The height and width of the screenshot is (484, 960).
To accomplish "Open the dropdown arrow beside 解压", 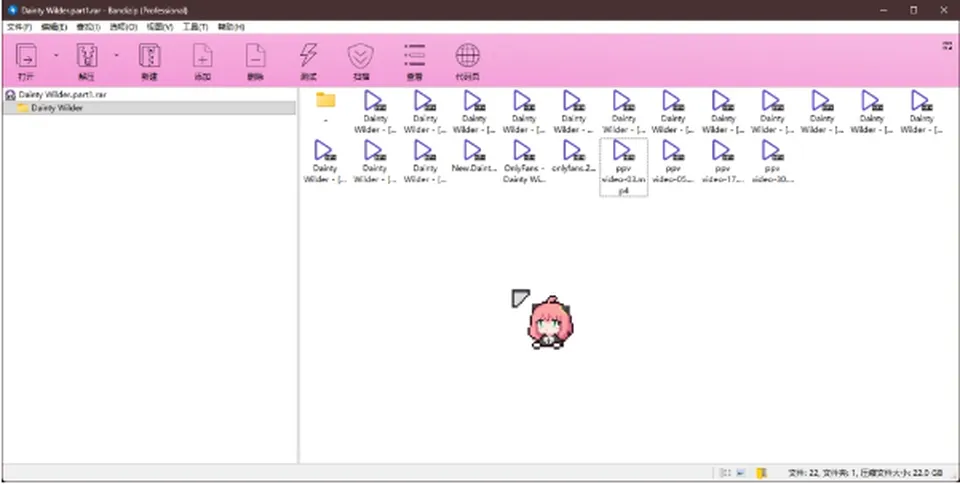I will (x=116, y=55).
